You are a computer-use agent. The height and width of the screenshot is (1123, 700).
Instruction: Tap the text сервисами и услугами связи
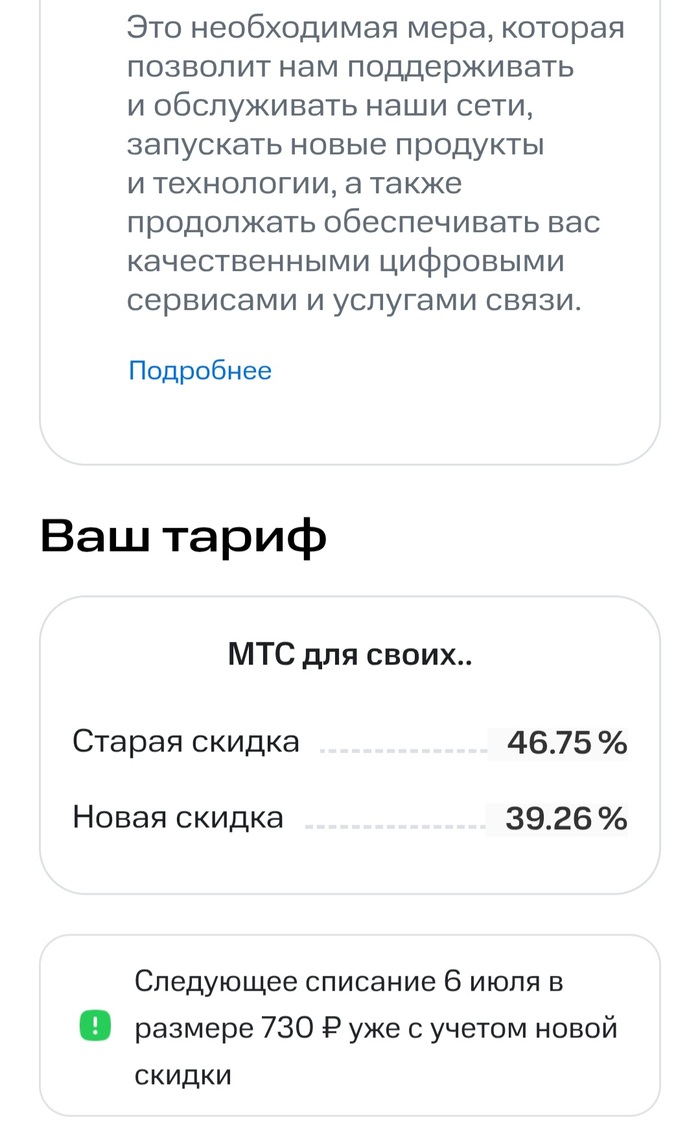[x=354, y=300]
